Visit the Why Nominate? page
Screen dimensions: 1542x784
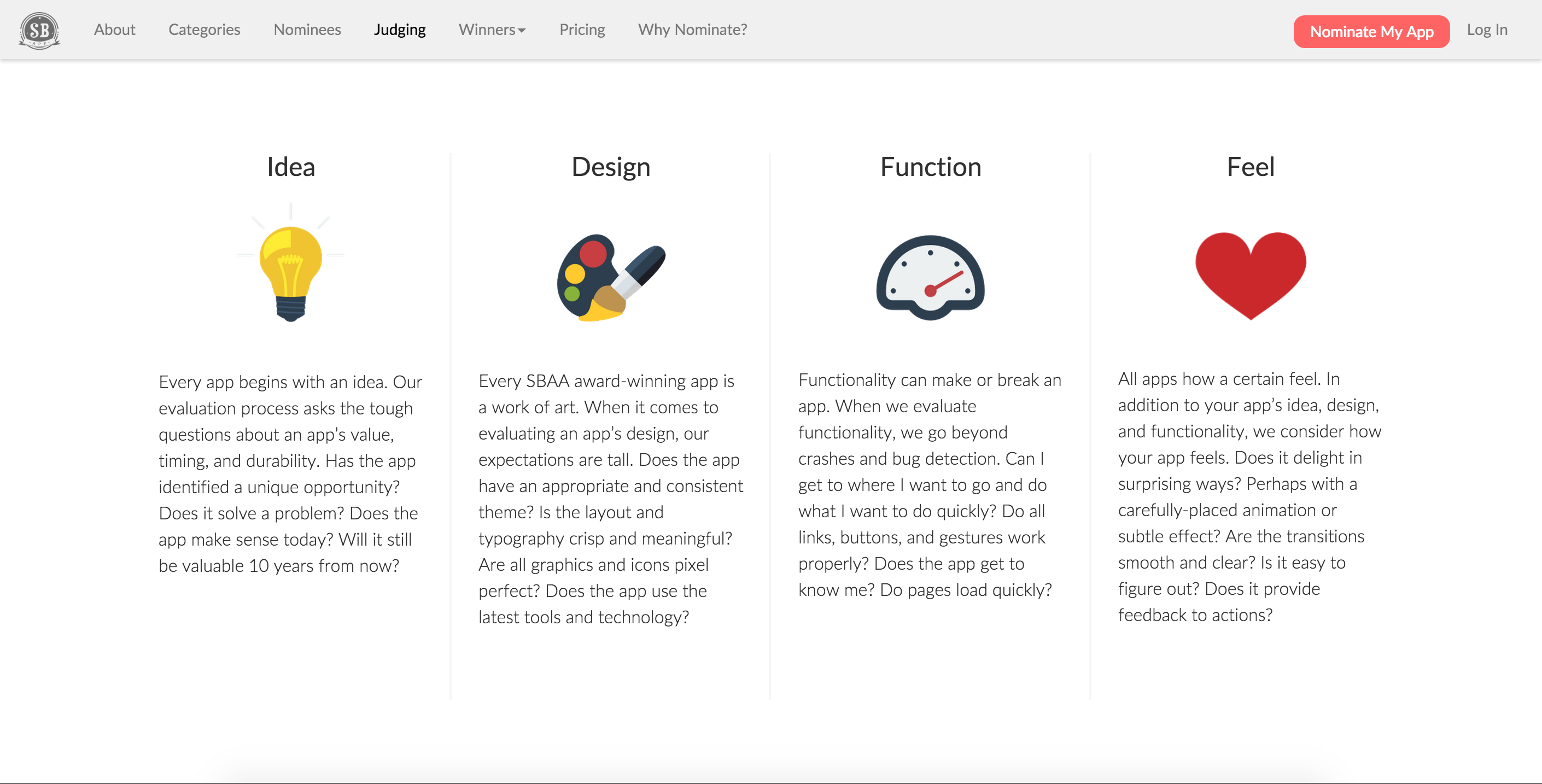(x=693, y=30)
